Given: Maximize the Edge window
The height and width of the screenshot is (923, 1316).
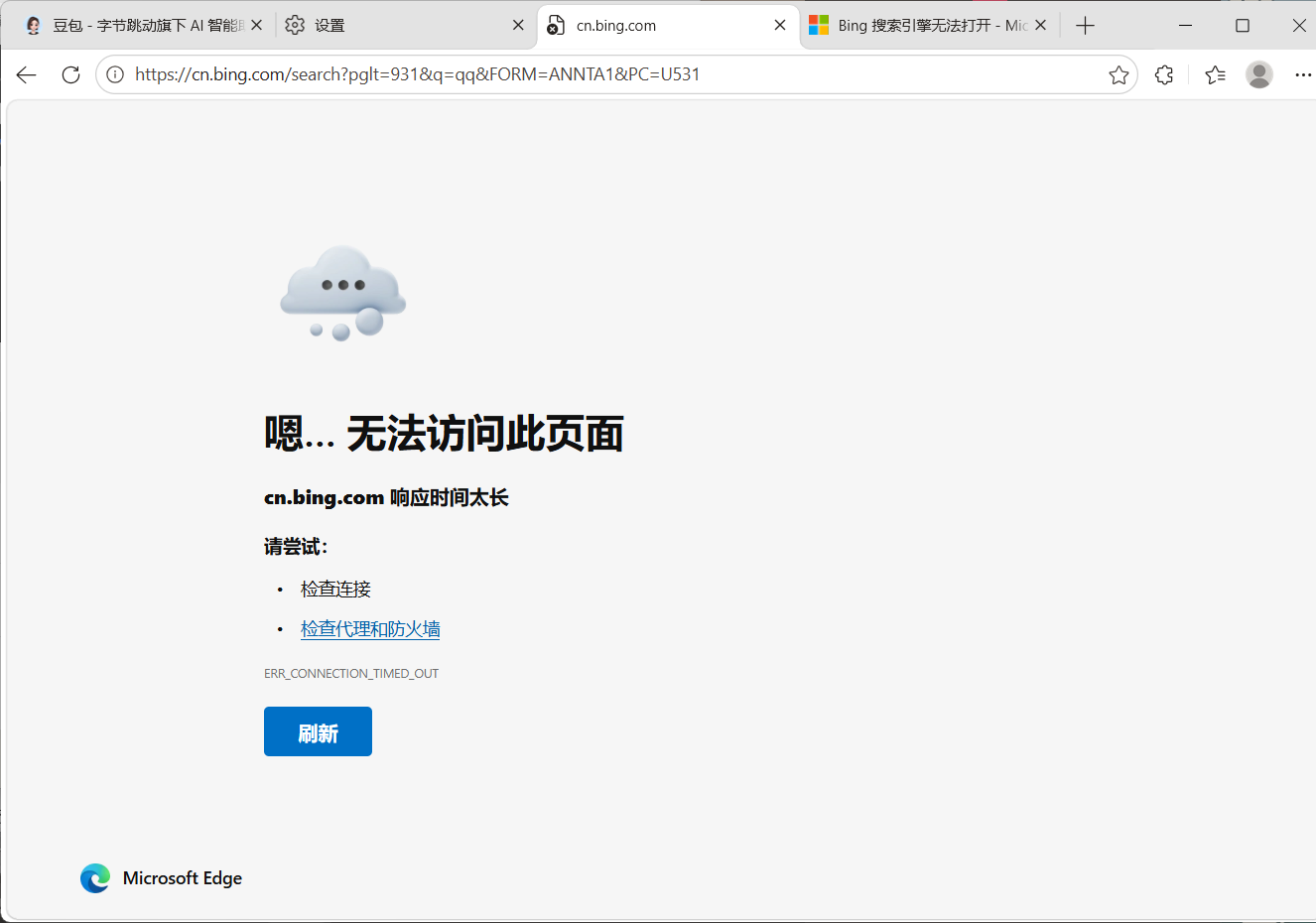Looking at the screenshot, I should click(1242, 26).
